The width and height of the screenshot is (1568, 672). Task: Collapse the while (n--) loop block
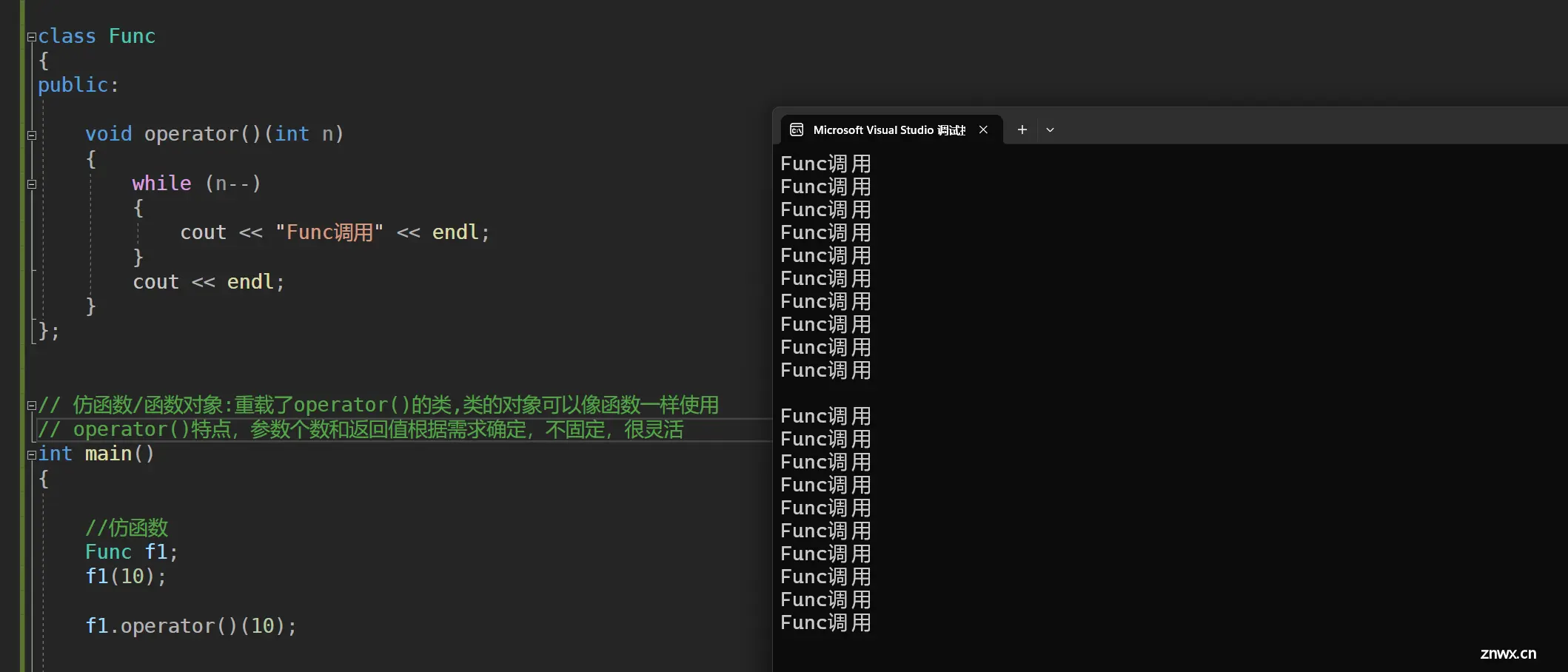31,184
